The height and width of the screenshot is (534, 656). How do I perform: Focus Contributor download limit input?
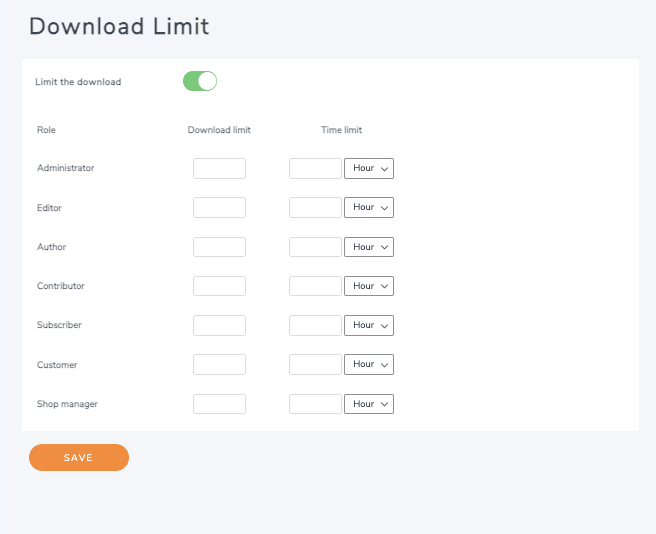(219, 286)
